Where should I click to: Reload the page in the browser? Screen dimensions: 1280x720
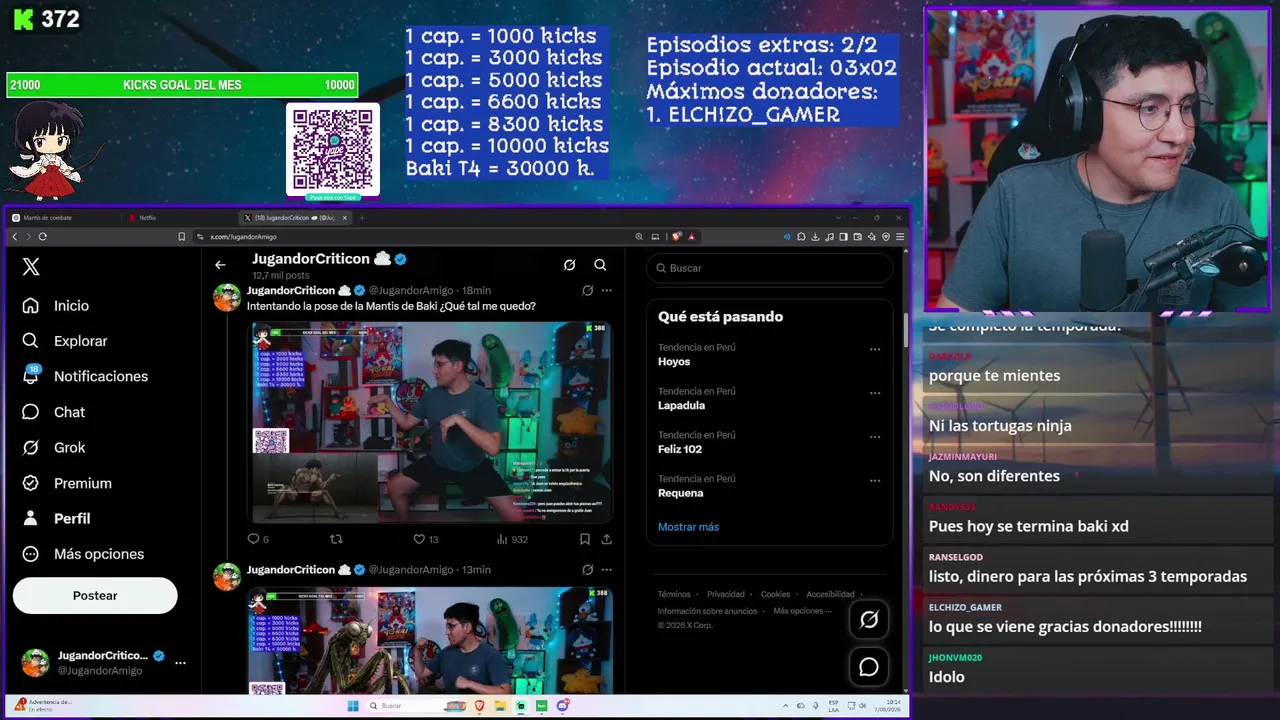coord(42,237)
